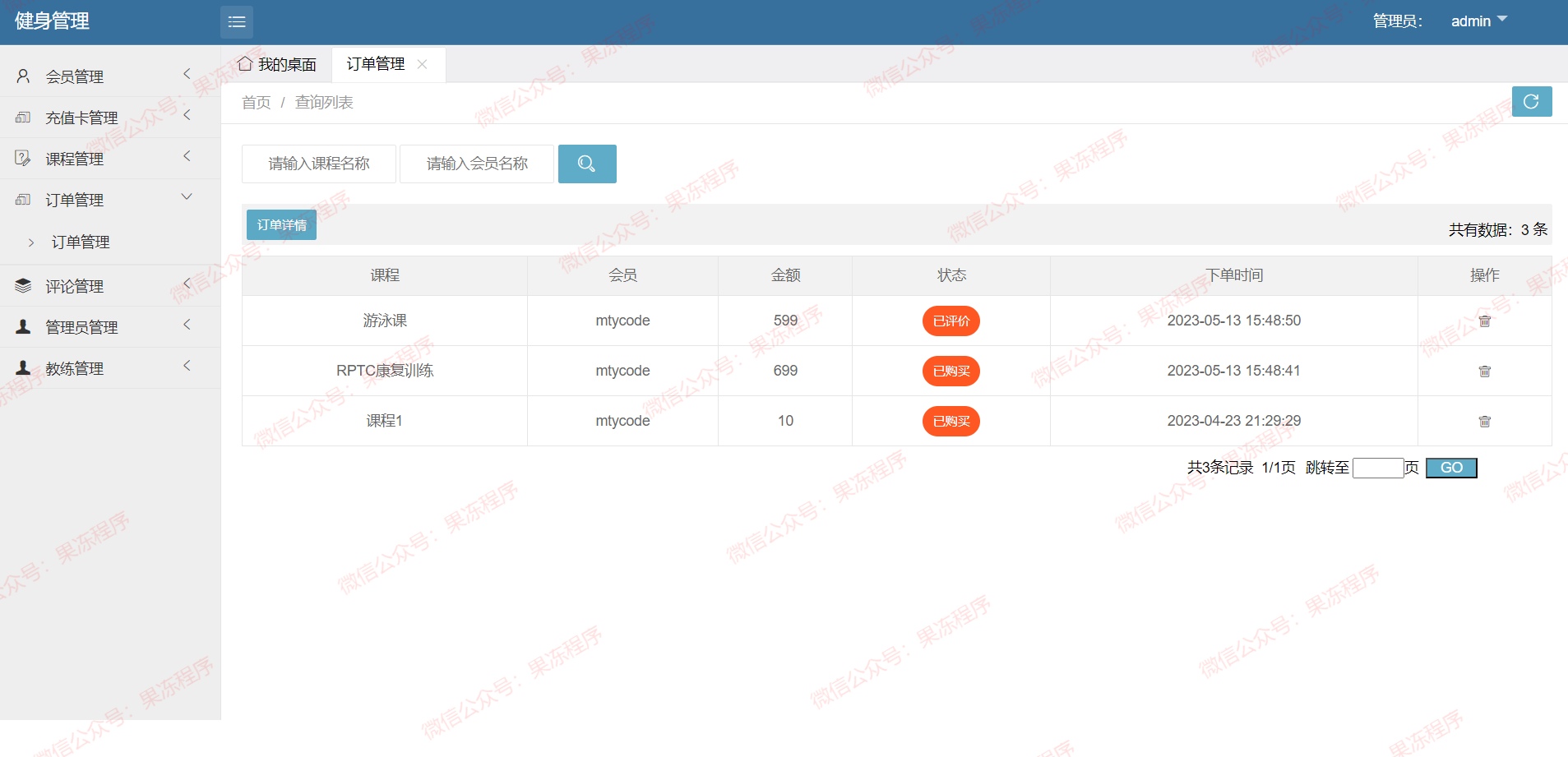
Task: Click 已购买 badge in RPTC康复训练 row
Action: 951,372
